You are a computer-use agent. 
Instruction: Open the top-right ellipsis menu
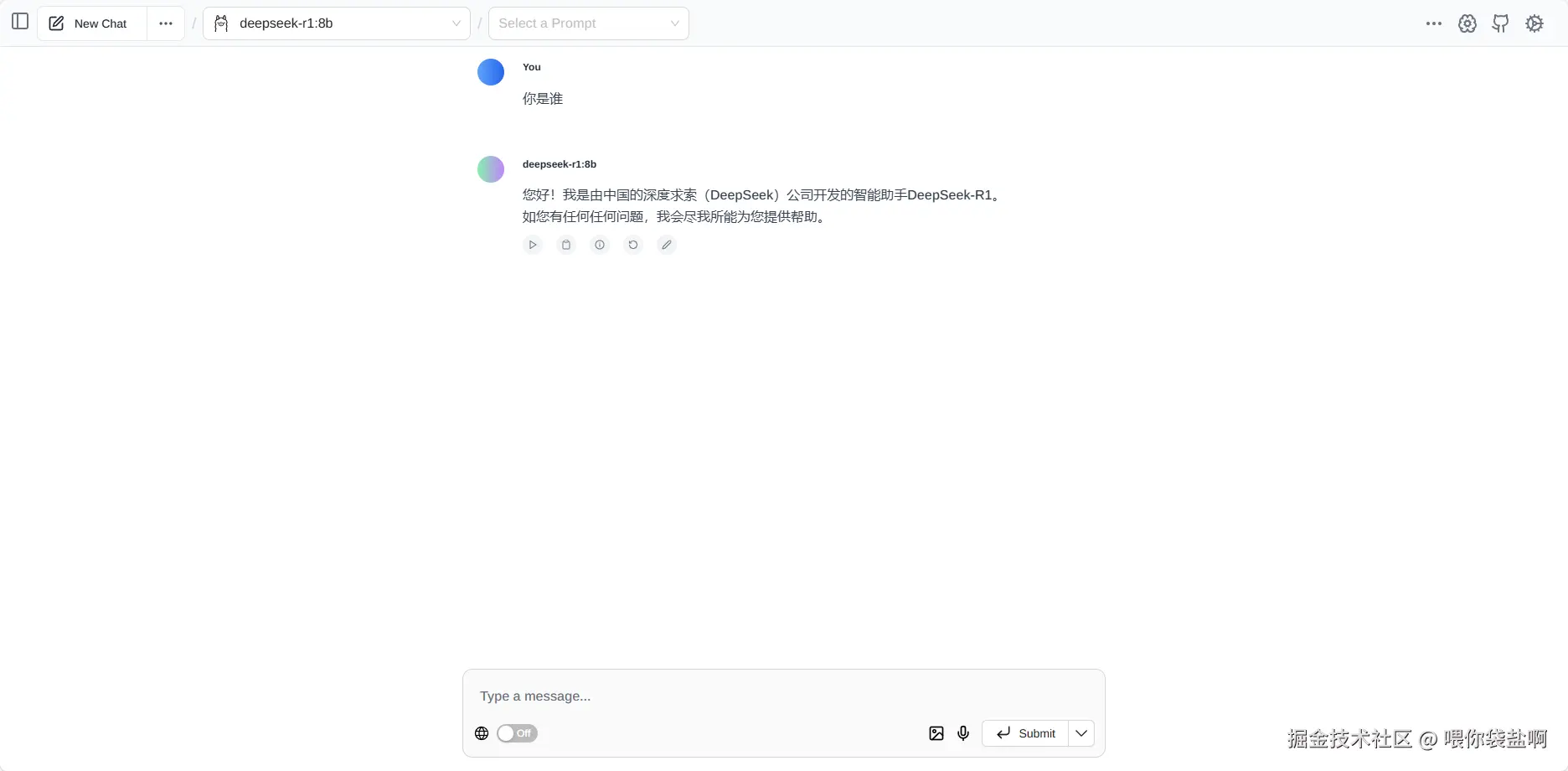[x=1434, y=23]
